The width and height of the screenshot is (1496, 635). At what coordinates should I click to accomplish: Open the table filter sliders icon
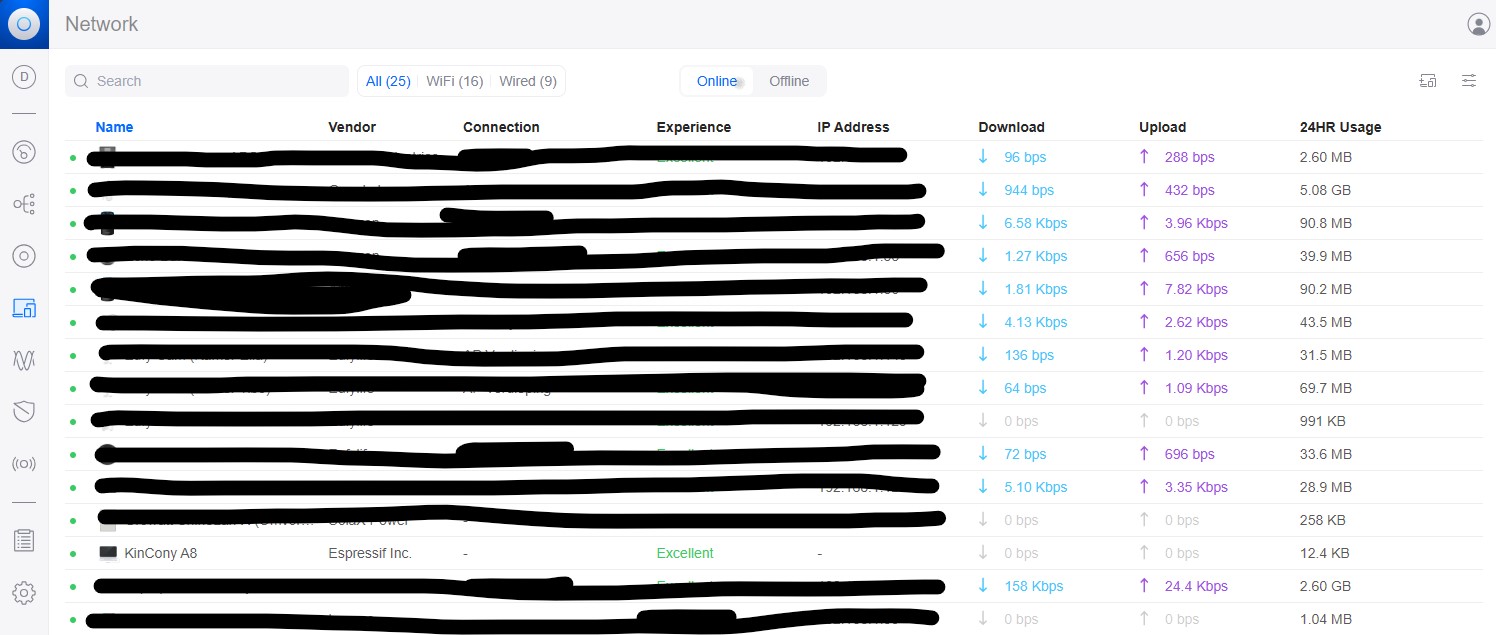[1469, 81]
